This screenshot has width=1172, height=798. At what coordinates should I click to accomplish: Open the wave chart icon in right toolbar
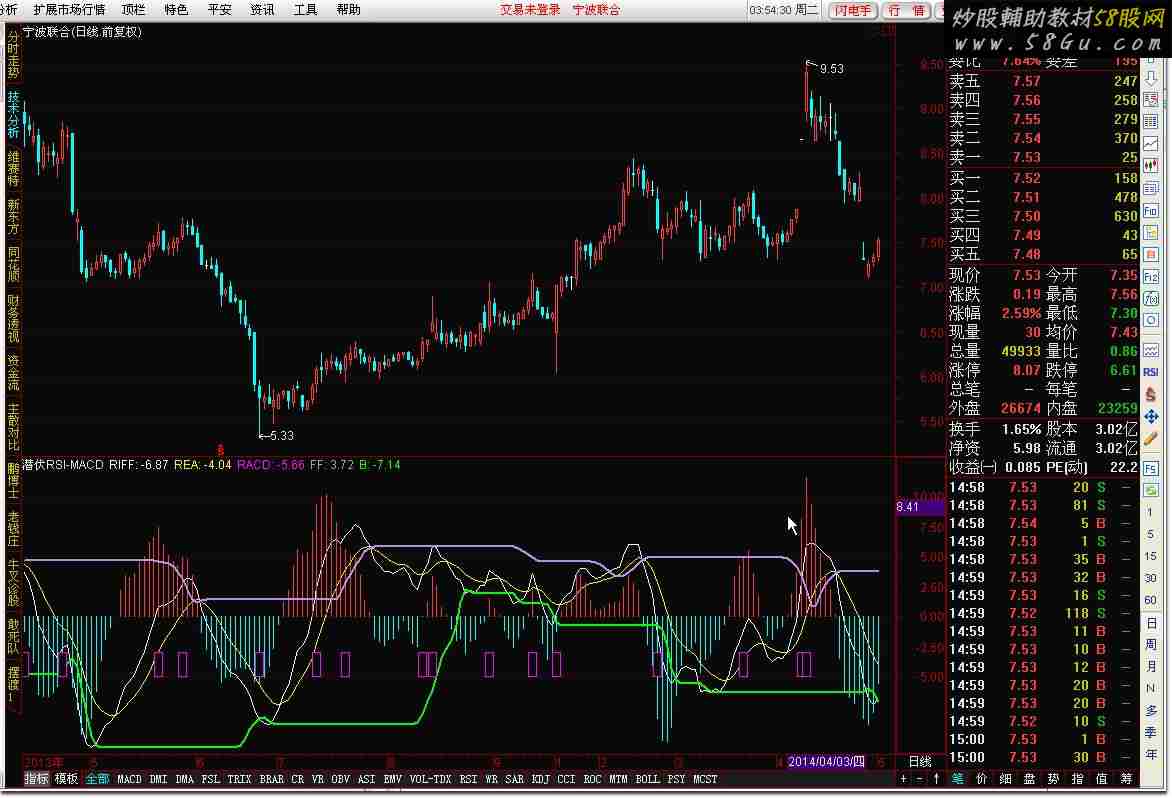click(x=1151, y=350)
